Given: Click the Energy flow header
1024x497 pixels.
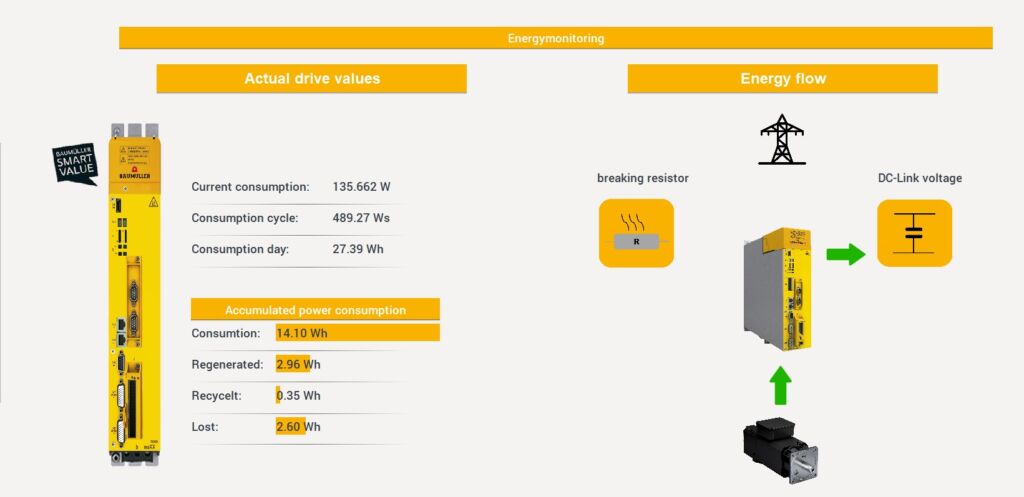Looking at the screenshot, I should pos(782,79).
